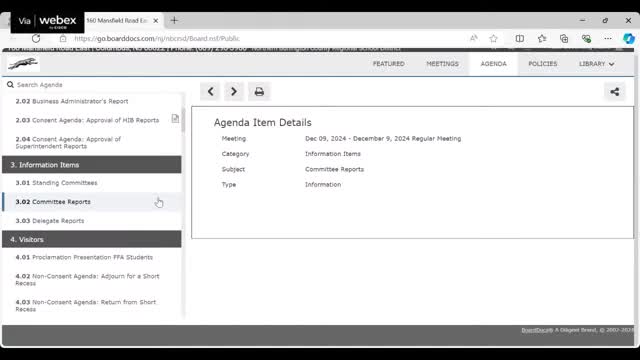Open browser settings ellipsis menu

click(608, 38)
